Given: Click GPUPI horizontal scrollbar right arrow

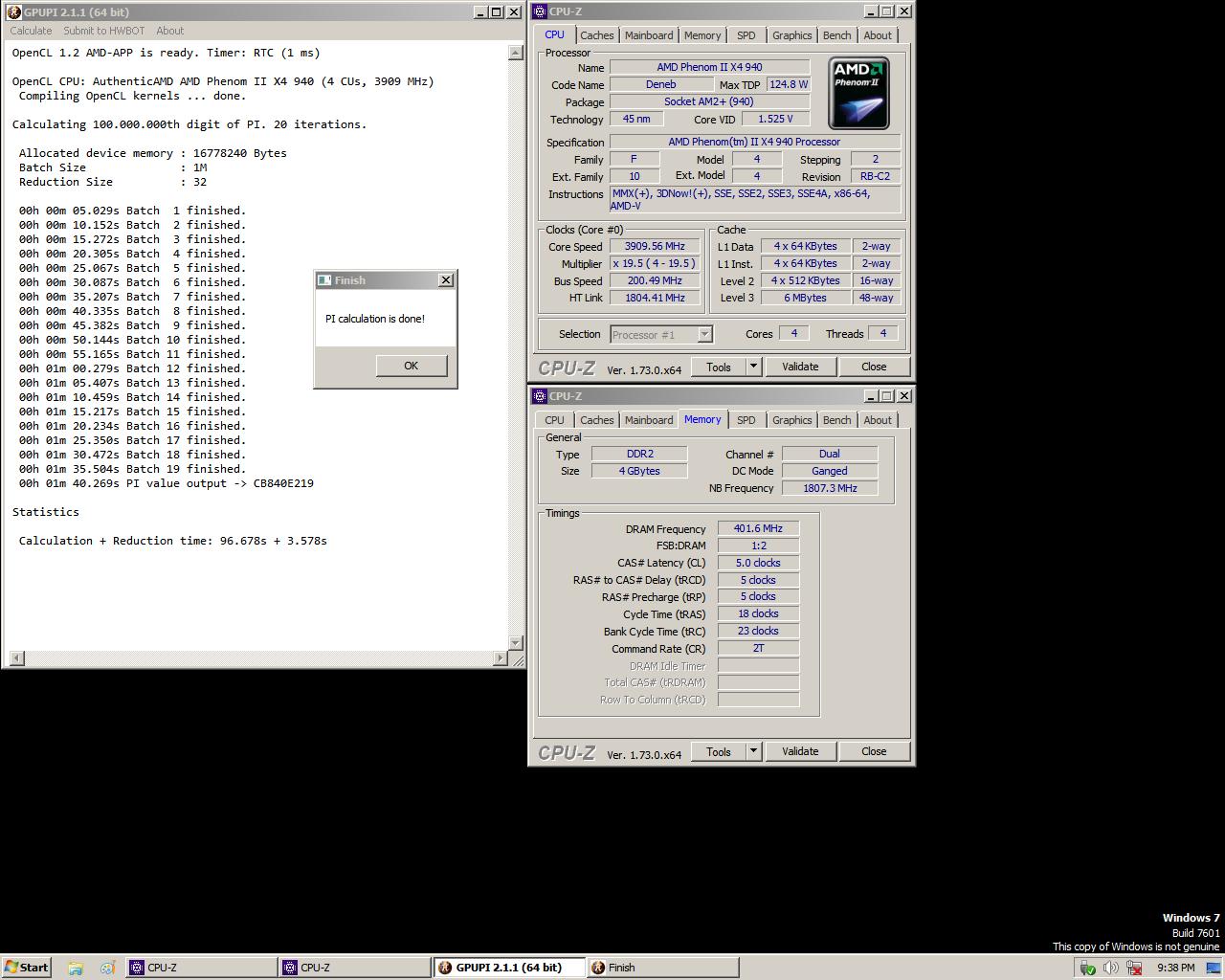Looking at the screenshot, I should coord(500,658).
